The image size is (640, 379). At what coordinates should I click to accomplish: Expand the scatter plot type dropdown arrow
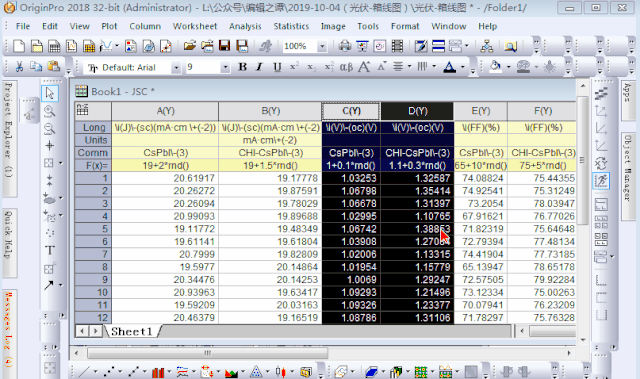120,372
